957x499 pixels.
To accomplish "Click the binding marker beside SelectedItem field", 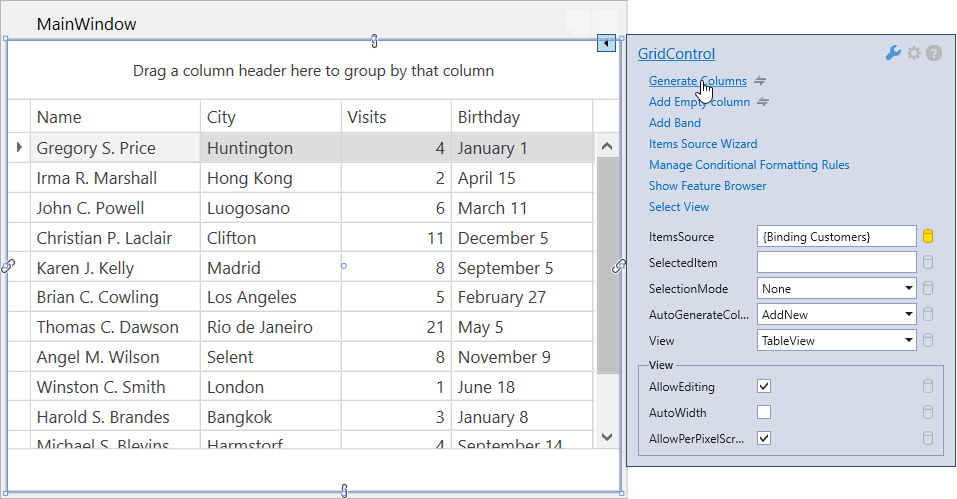I will point(928,262).
